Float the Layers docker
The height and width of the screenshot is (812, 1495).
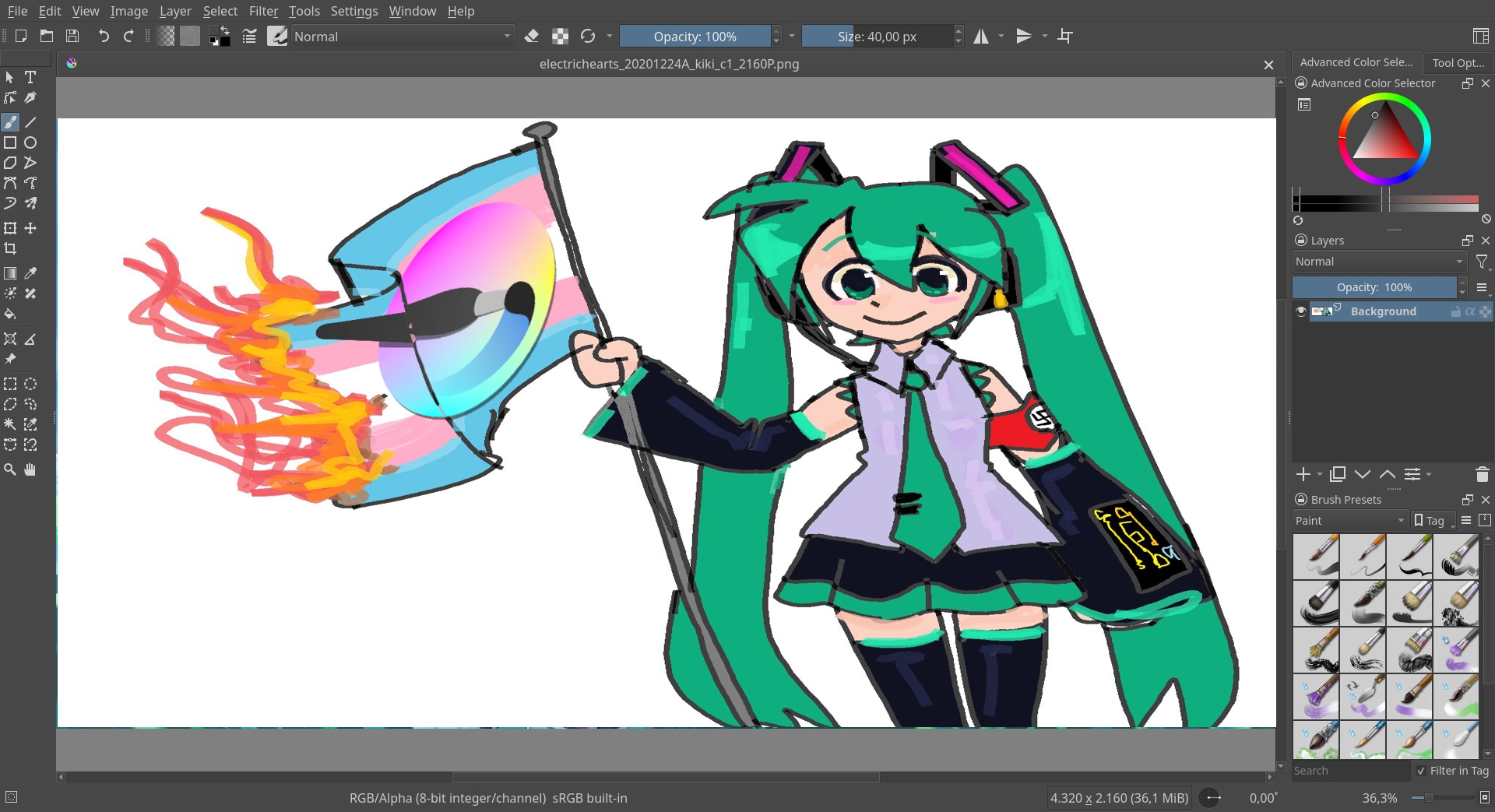coord(1468,241)
